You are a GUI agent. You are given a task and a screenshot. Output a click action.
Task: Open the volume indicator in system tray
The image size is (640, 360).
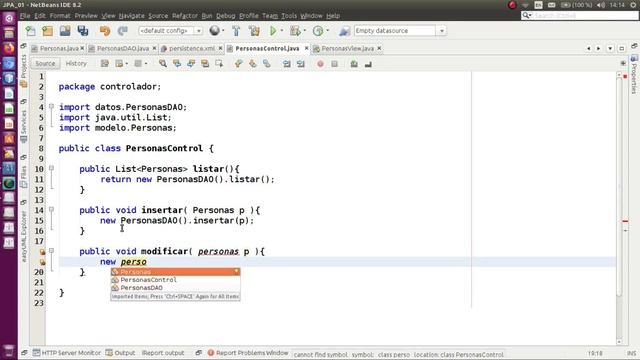tap(601, 5)
